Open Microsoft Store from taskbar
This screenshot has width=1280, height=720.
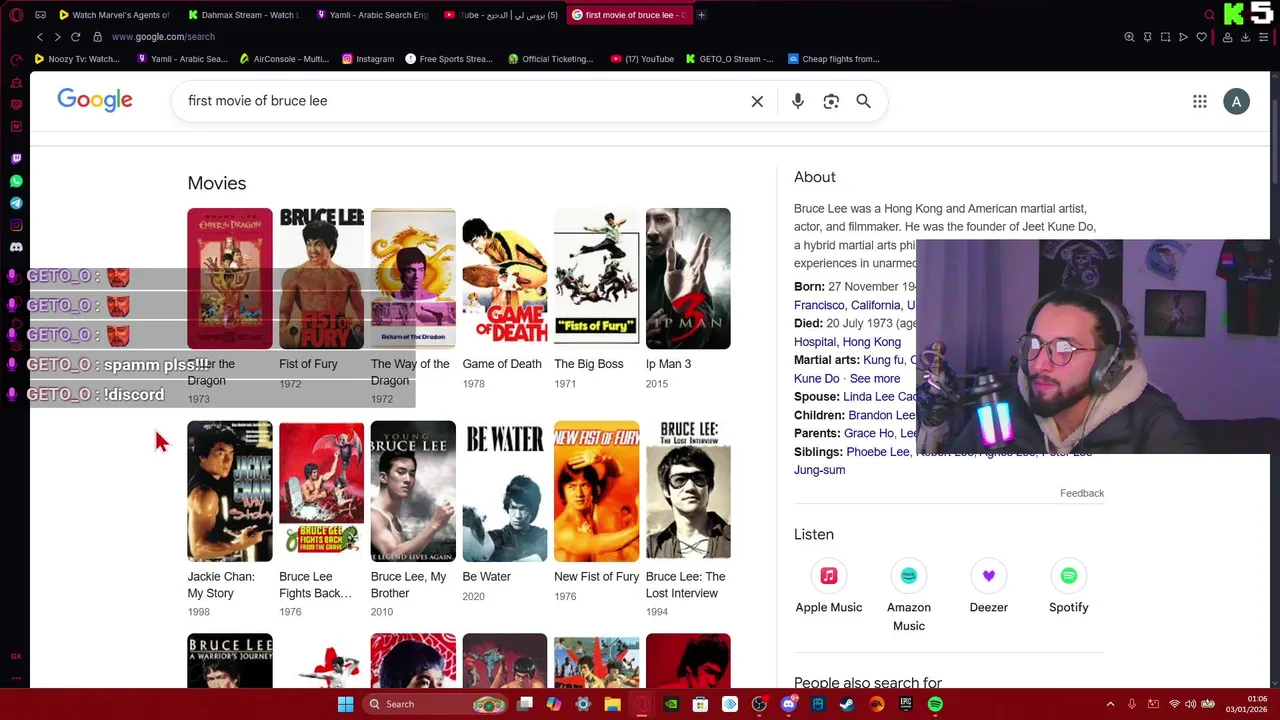click(x=700, y=704)
